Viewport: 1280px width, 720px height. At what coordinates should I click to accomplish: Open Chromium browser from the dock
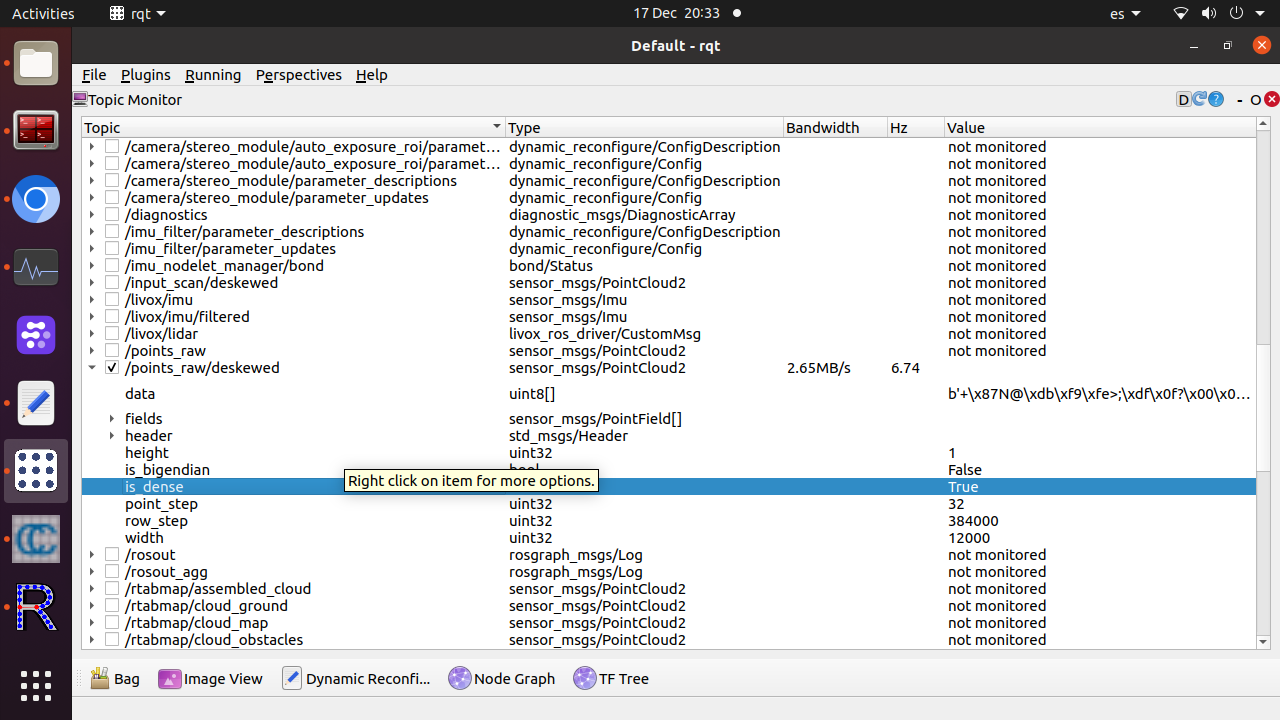(x=36, y=200)
